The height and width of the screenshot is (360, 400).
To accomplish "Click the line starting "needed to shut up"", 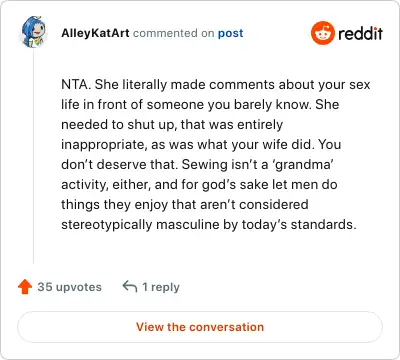I will [172, 125].
